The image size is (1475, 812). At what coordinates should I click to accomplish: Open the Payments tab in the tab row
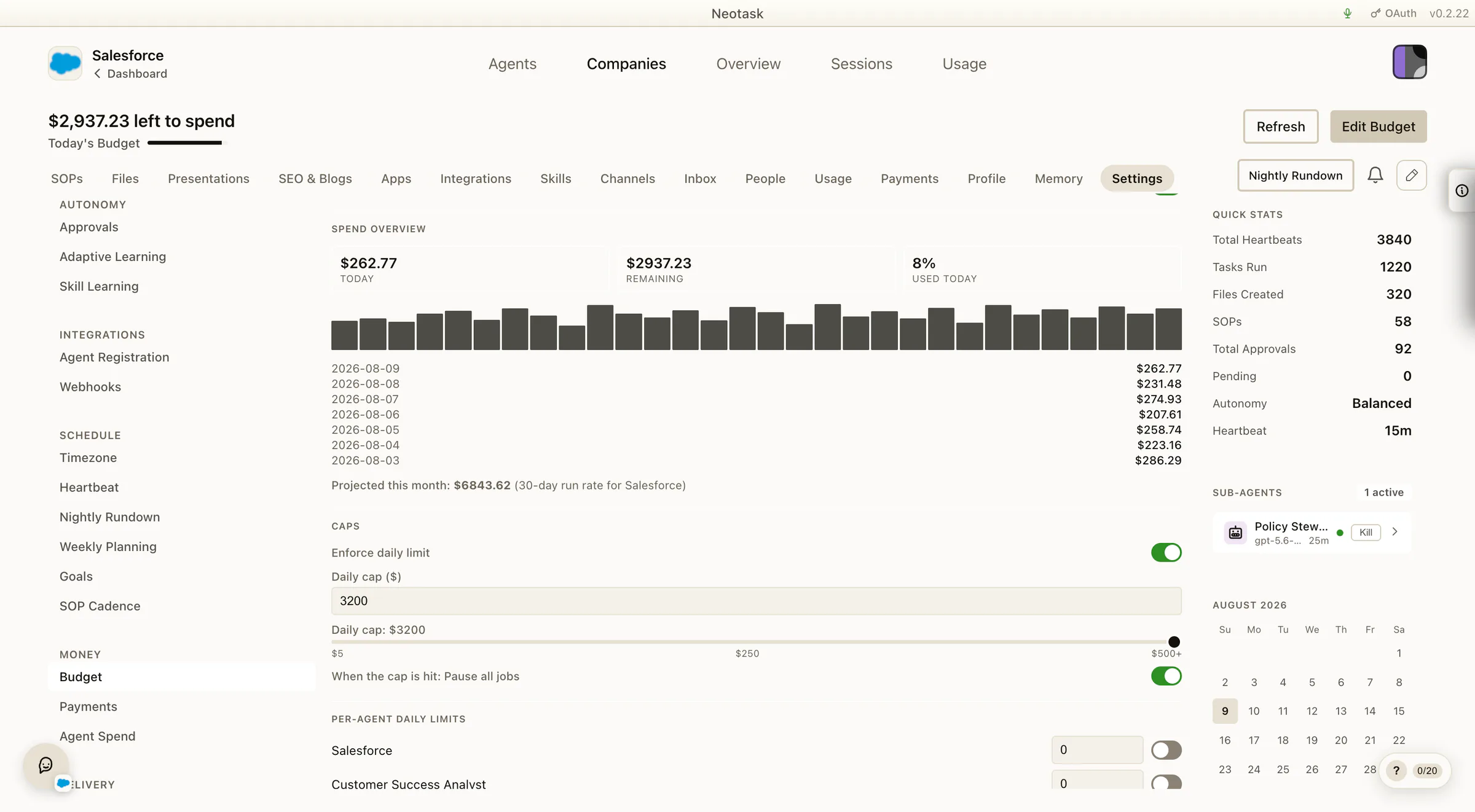909,179
